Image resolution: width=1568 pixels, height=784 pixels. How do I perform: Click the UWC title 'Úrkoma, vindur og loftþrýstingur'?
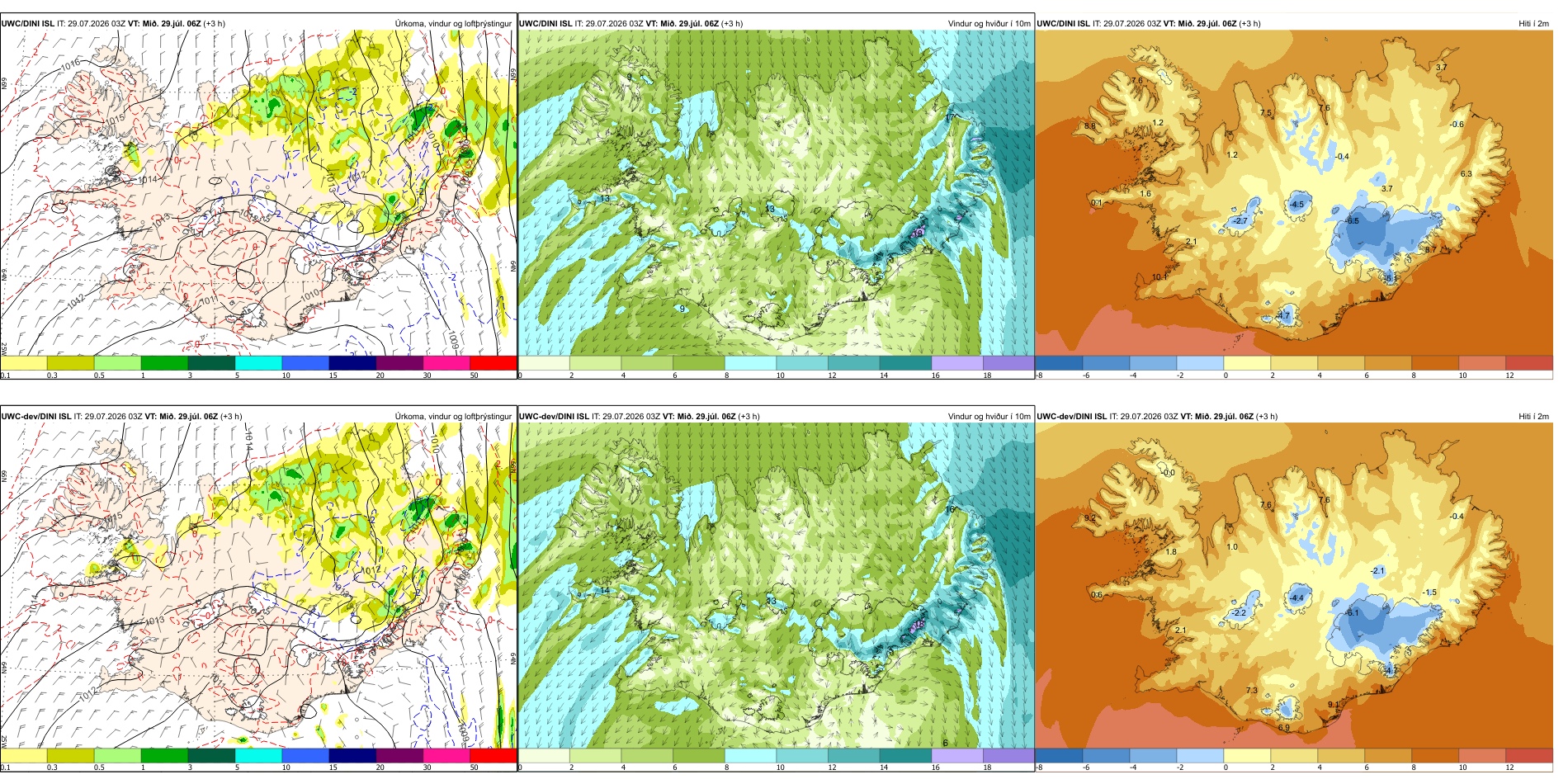point(453,23)
